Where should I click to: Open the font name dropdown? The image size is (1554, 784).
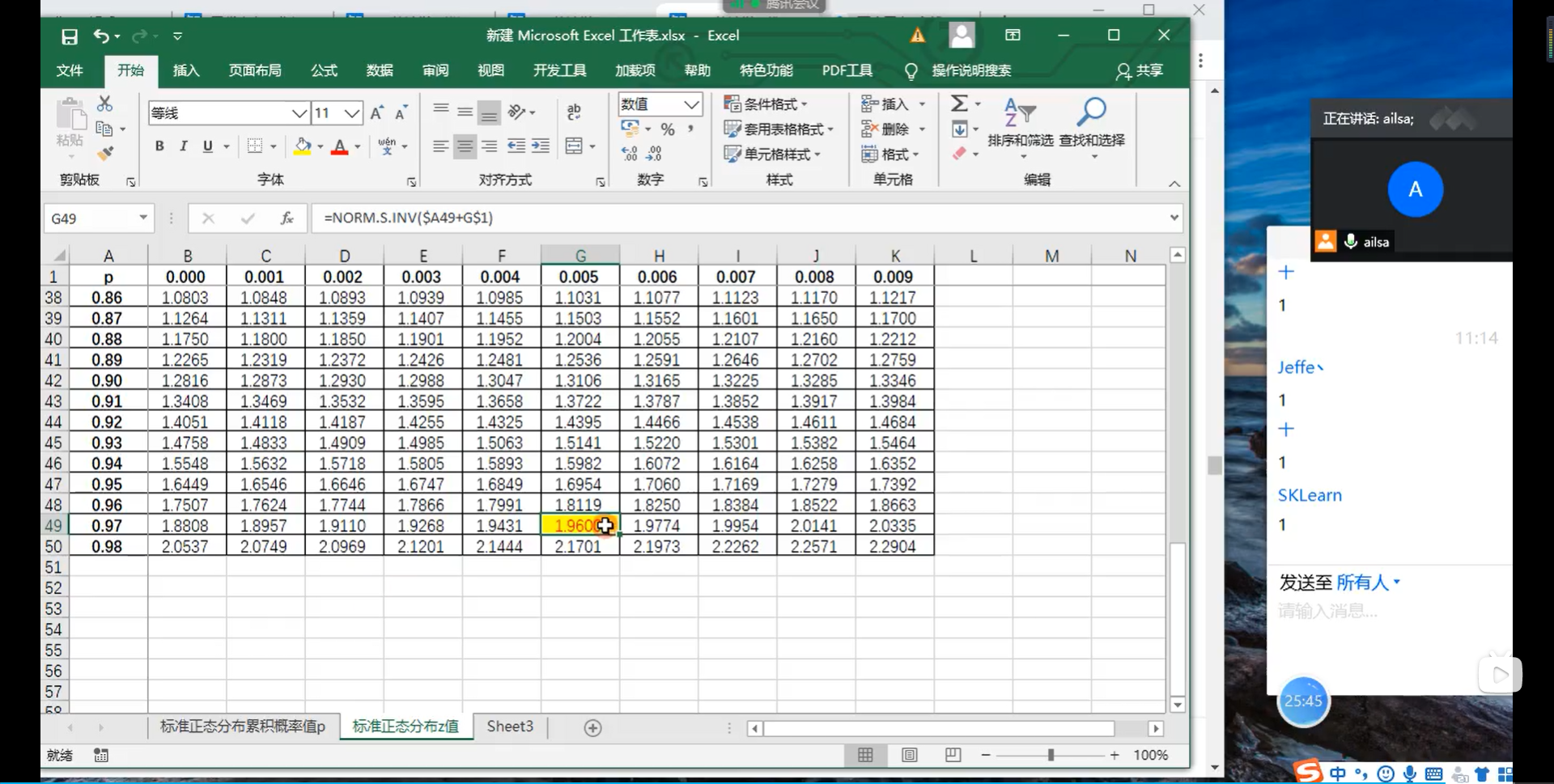299,112
